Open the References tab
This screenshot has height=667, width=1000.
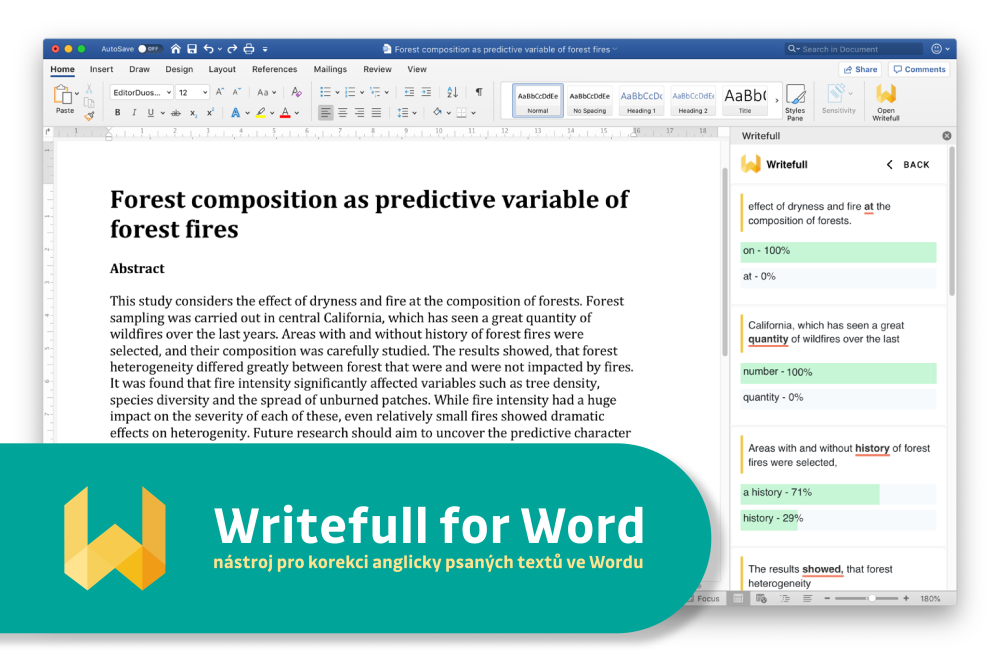coord(274,69)
